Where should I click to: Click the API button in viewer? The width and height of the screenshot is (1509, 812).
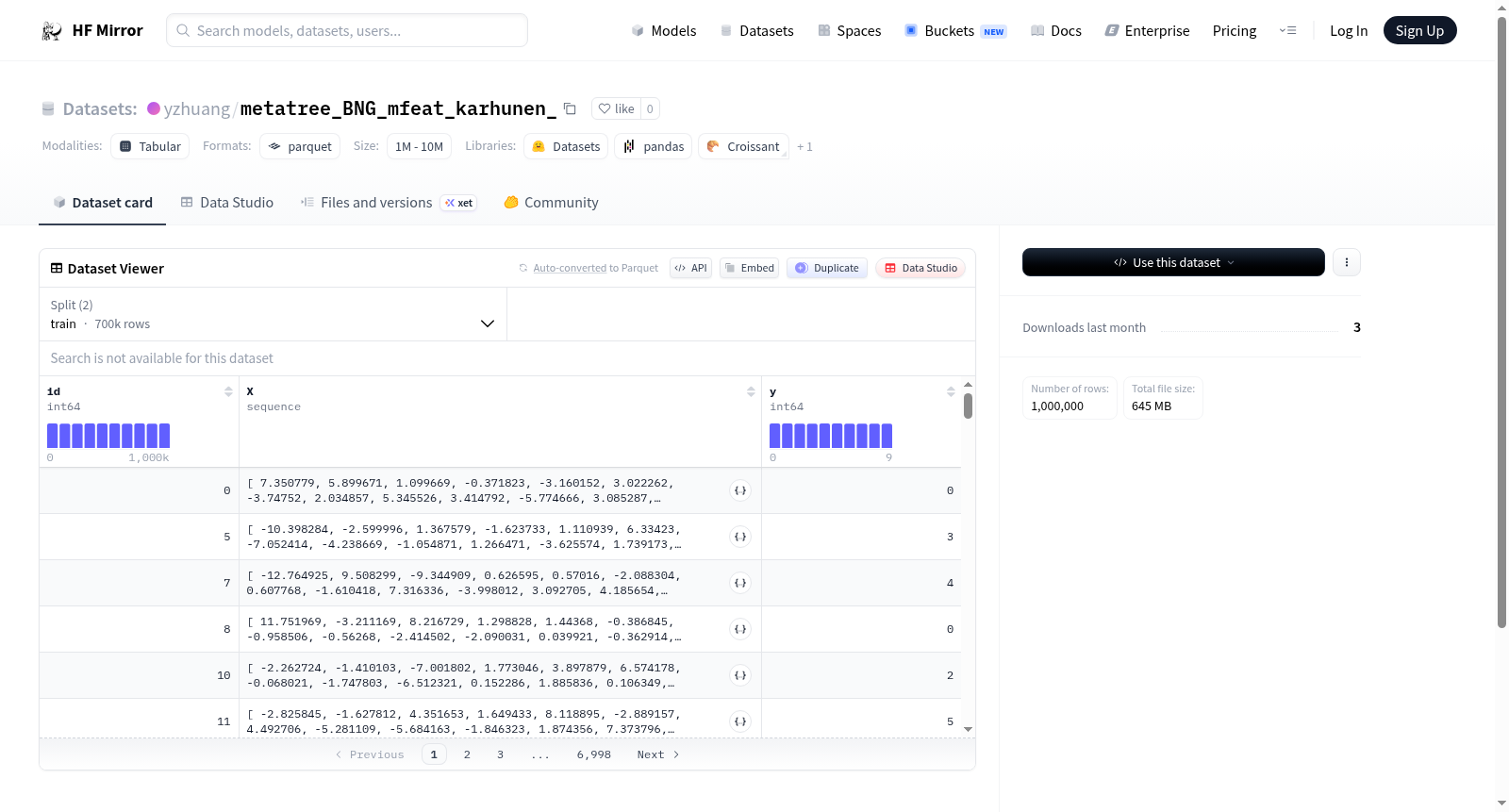690,268
